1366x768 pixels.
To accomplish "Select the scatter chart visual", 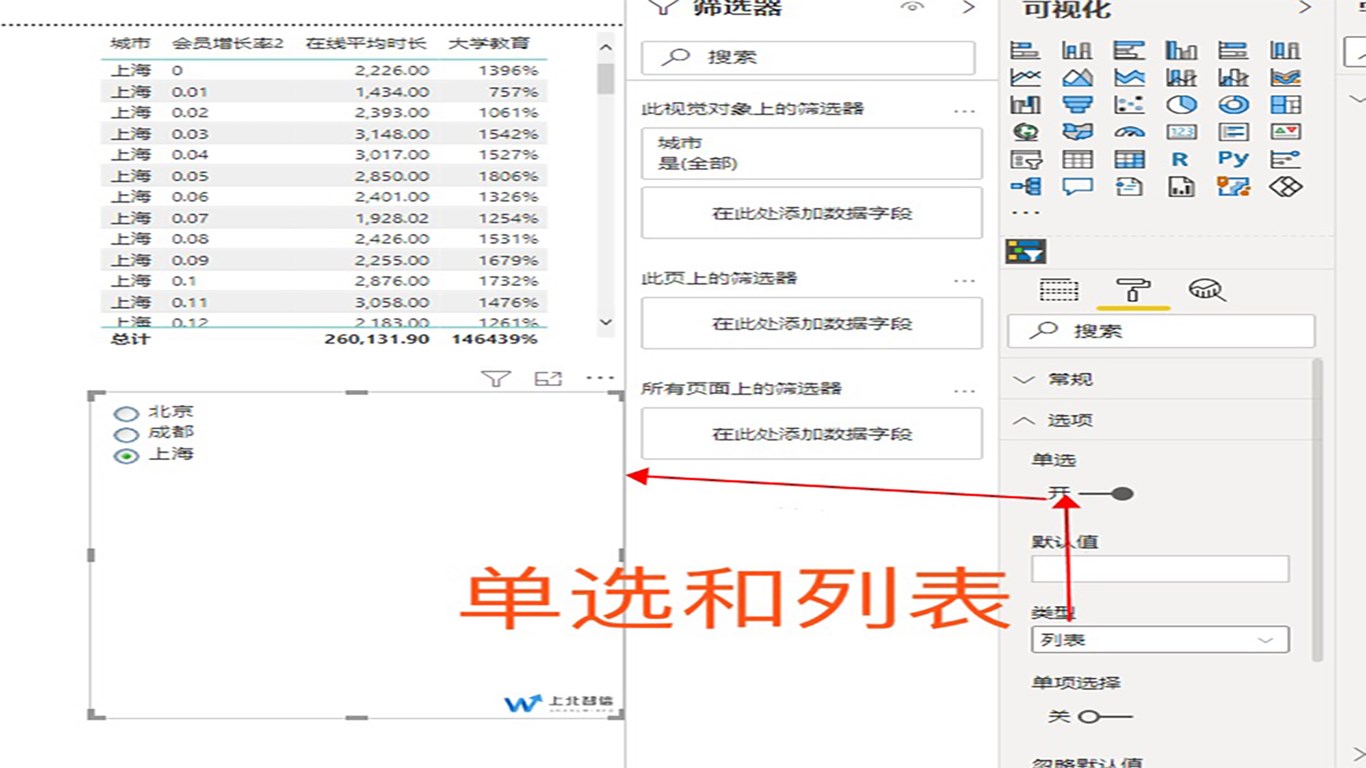I will point(1129,104).
